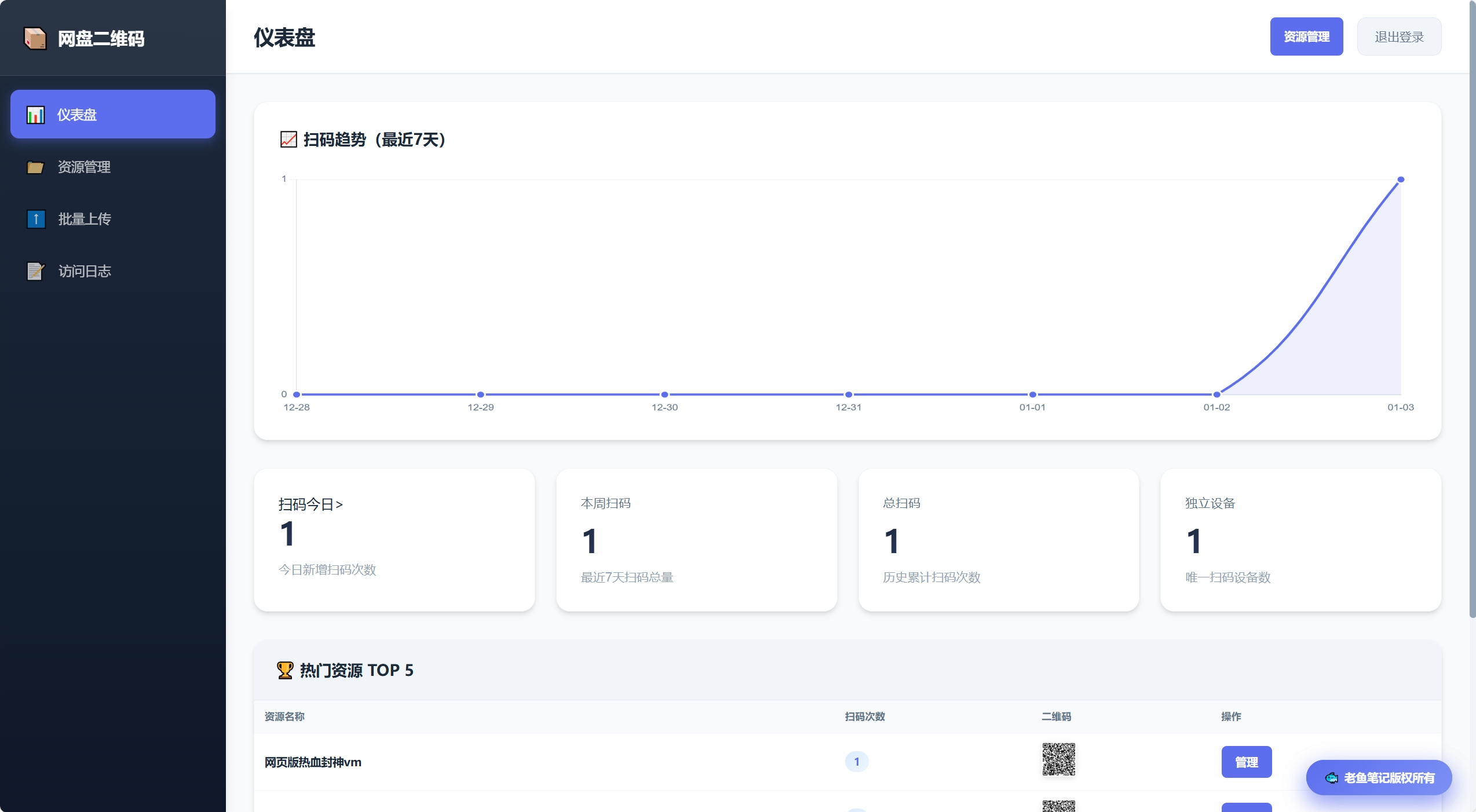The image size is (1476, 812).
Task: Click the 01-02 data point on chart
Action: pos(1216,394)
